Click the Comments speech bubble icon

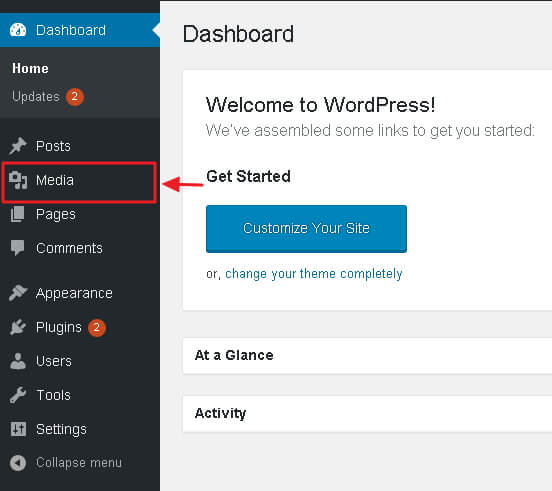[x=18, y=248]
